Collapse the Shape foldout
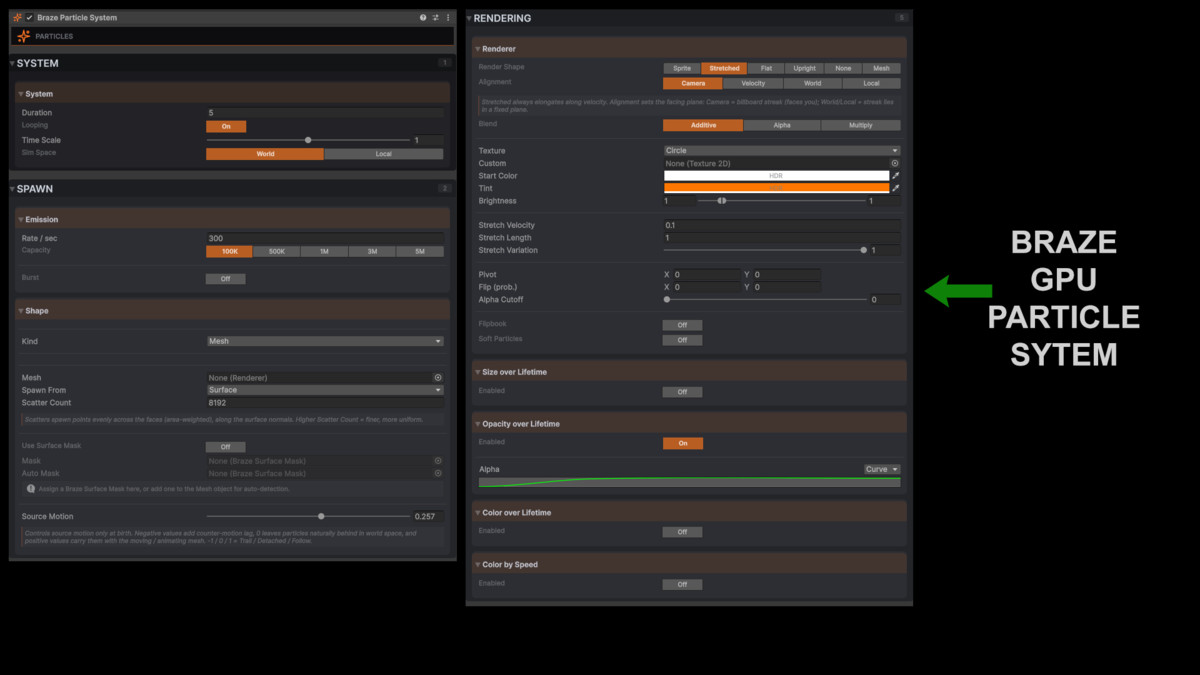Image resolution: width=1200 pixels, height=675 pixels. [232, 311]
